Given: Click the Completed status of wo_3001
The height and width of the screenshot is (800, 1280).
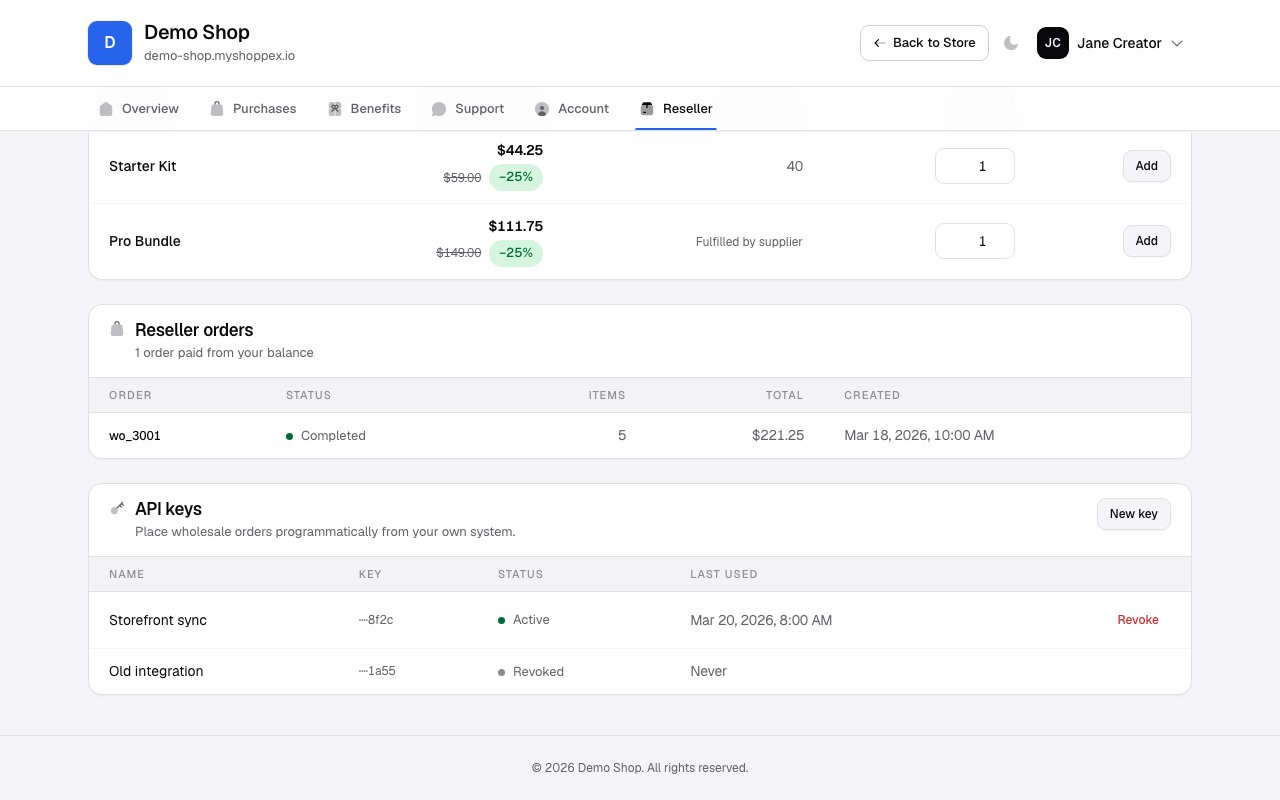Looking at the screenshot, I should pos(326,436).
